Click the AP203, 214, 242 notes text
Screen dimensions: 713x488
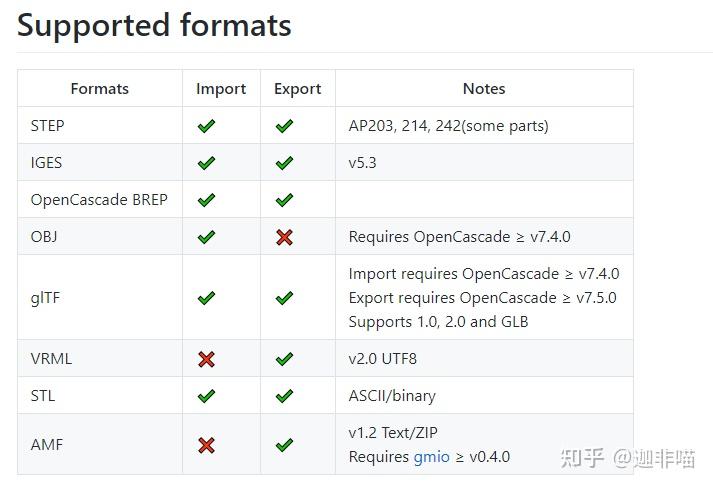tap(448, 126)
